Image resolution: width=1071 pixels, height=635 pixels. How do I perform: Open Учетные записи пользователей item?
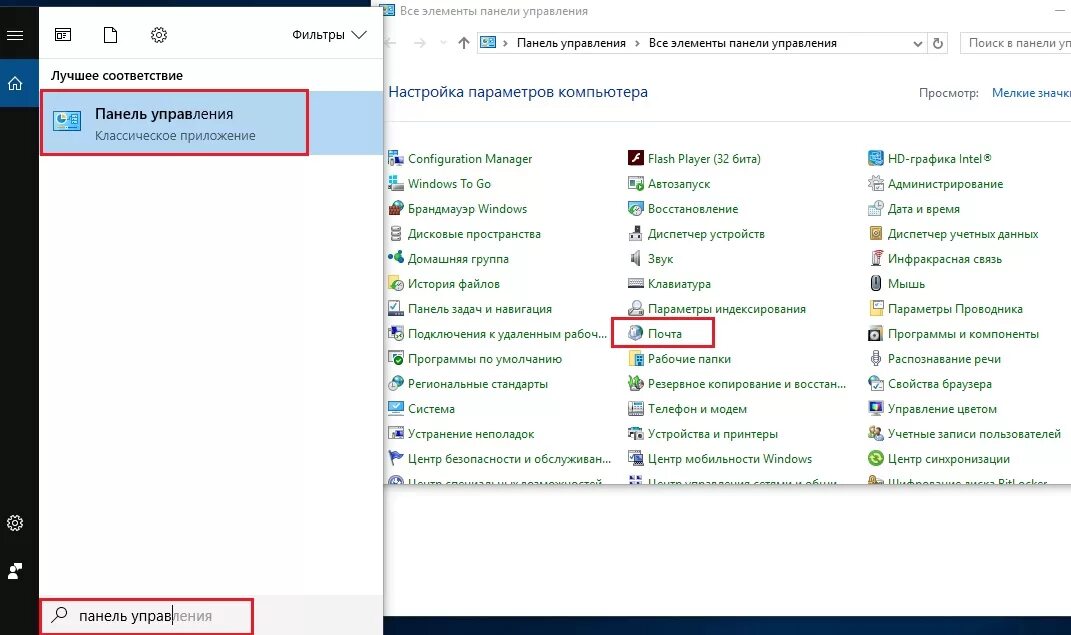[x=964, y=434]
